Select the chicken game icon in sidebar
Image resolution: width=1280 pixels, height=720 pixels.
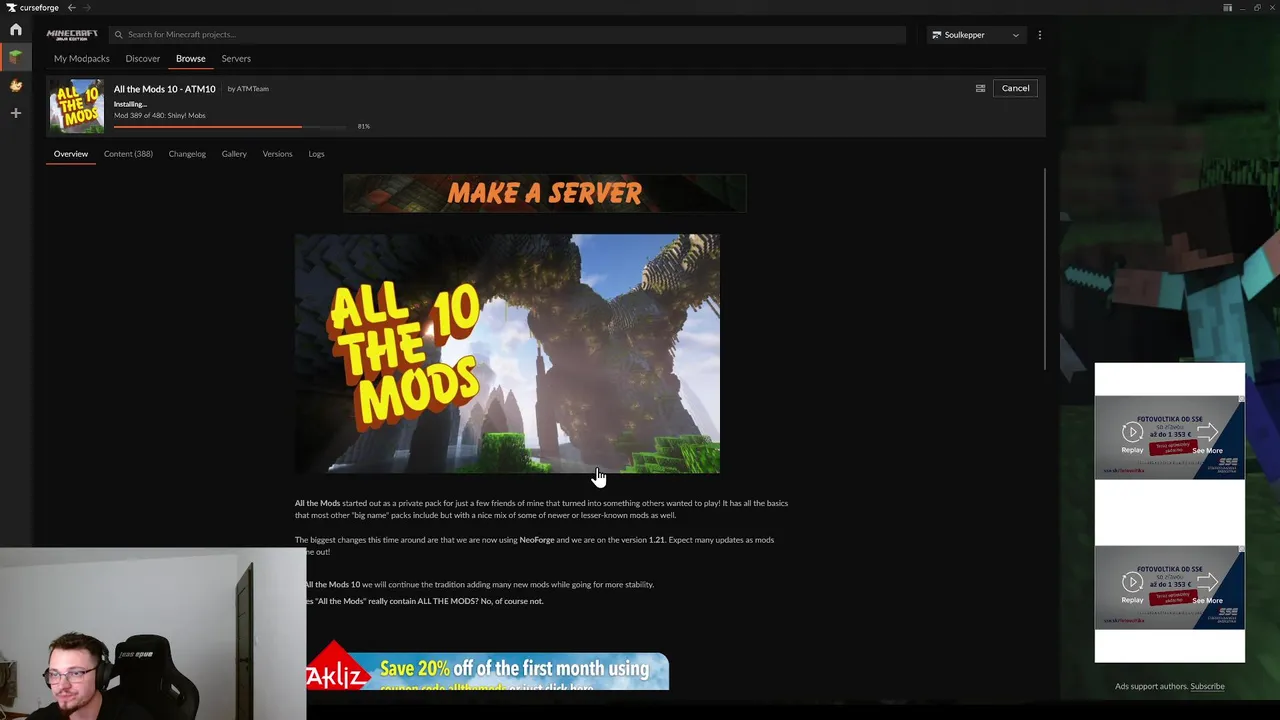click(x=15, y=86)
